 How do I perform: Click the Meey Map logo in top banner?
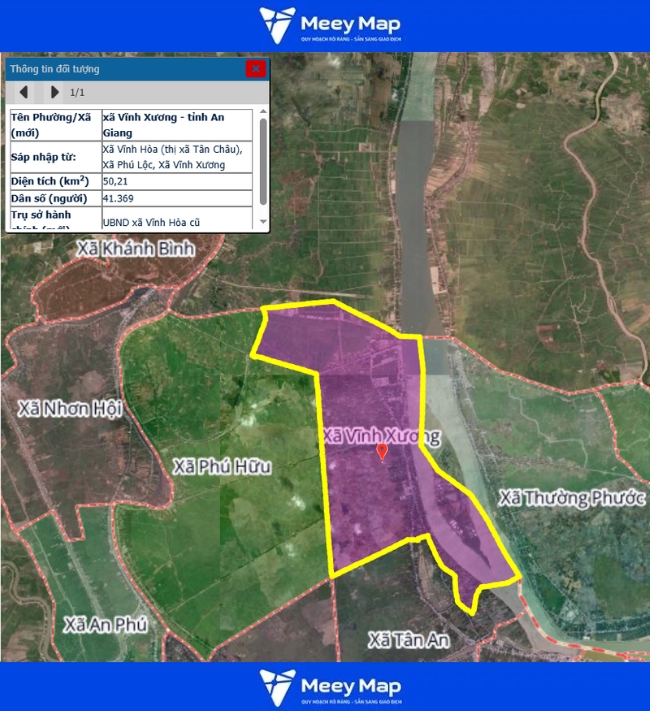click(x=329, y=25)
